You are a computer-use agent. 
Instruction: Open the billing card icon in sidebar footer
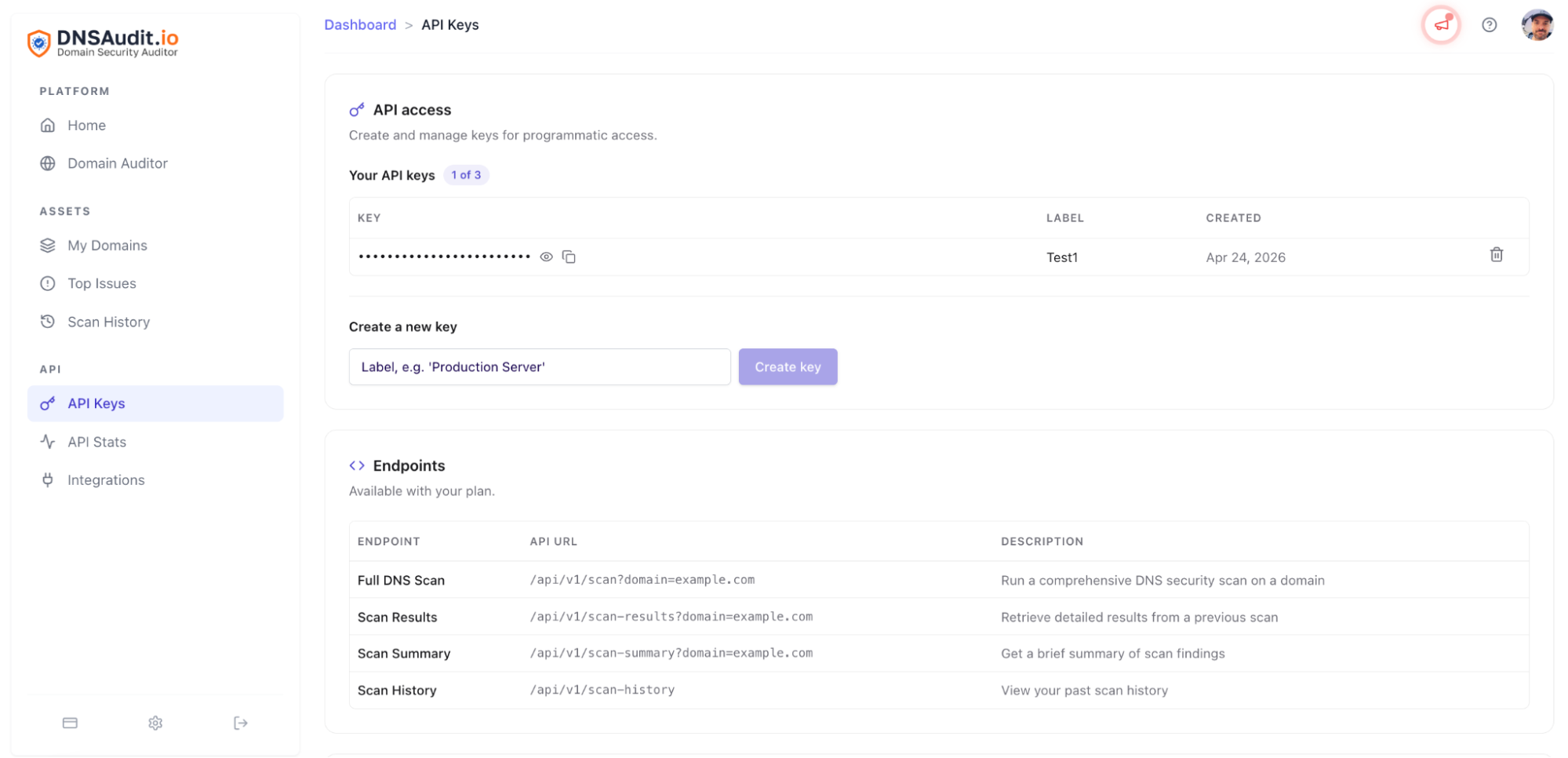click(x=70, y=723)
